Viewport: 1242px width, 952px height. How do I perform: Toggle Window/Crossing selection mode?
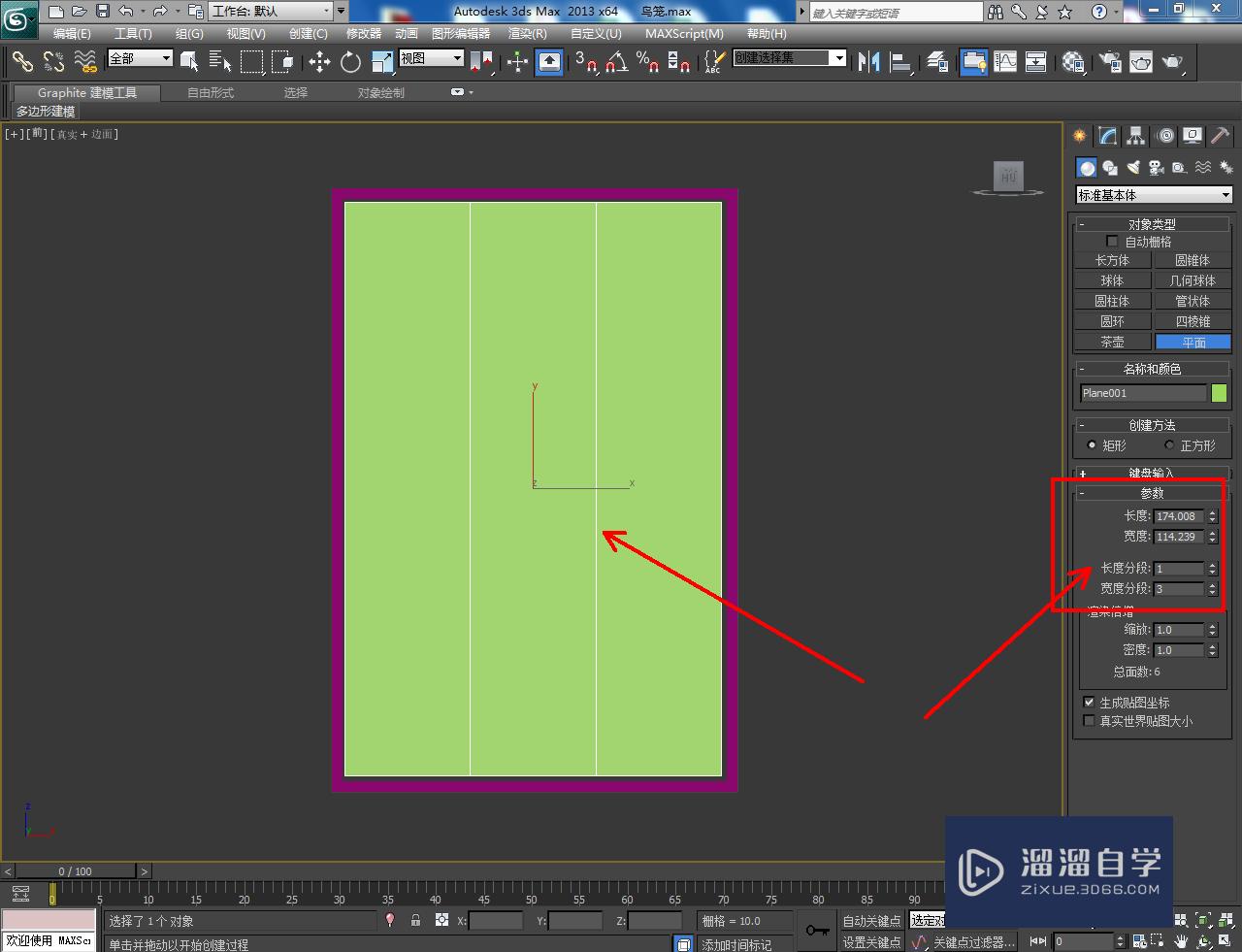(x=282, y=62)
